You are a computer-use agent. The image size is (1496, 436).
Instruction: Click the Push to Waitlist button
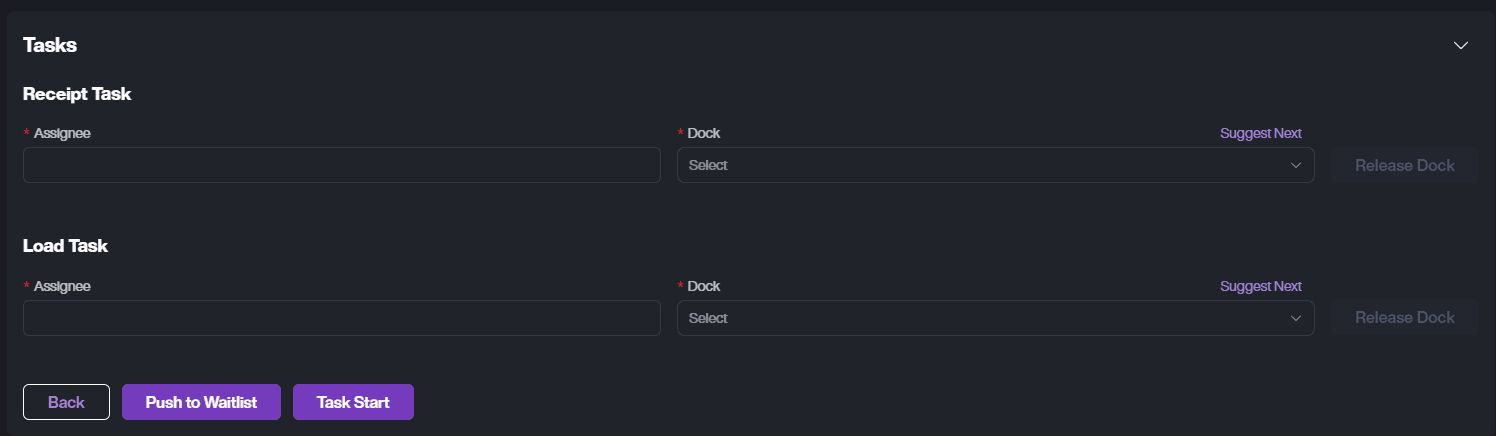201,402
